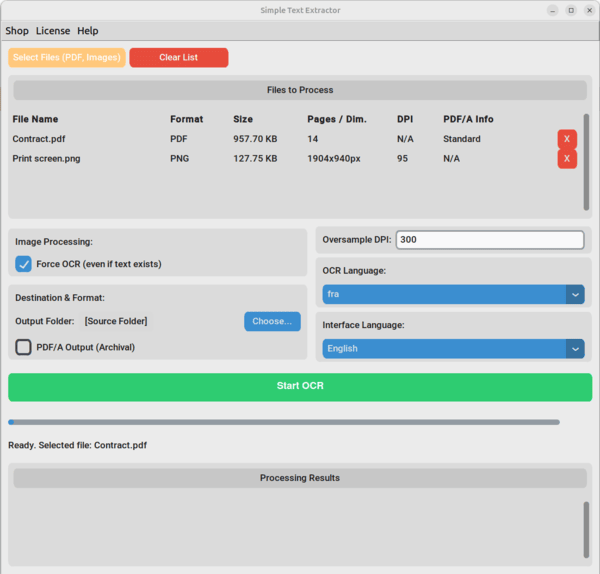This screenshot has width=600, height=574.
Task: Disable the Force OCR checkbox
Action: [x=24, y=264]
